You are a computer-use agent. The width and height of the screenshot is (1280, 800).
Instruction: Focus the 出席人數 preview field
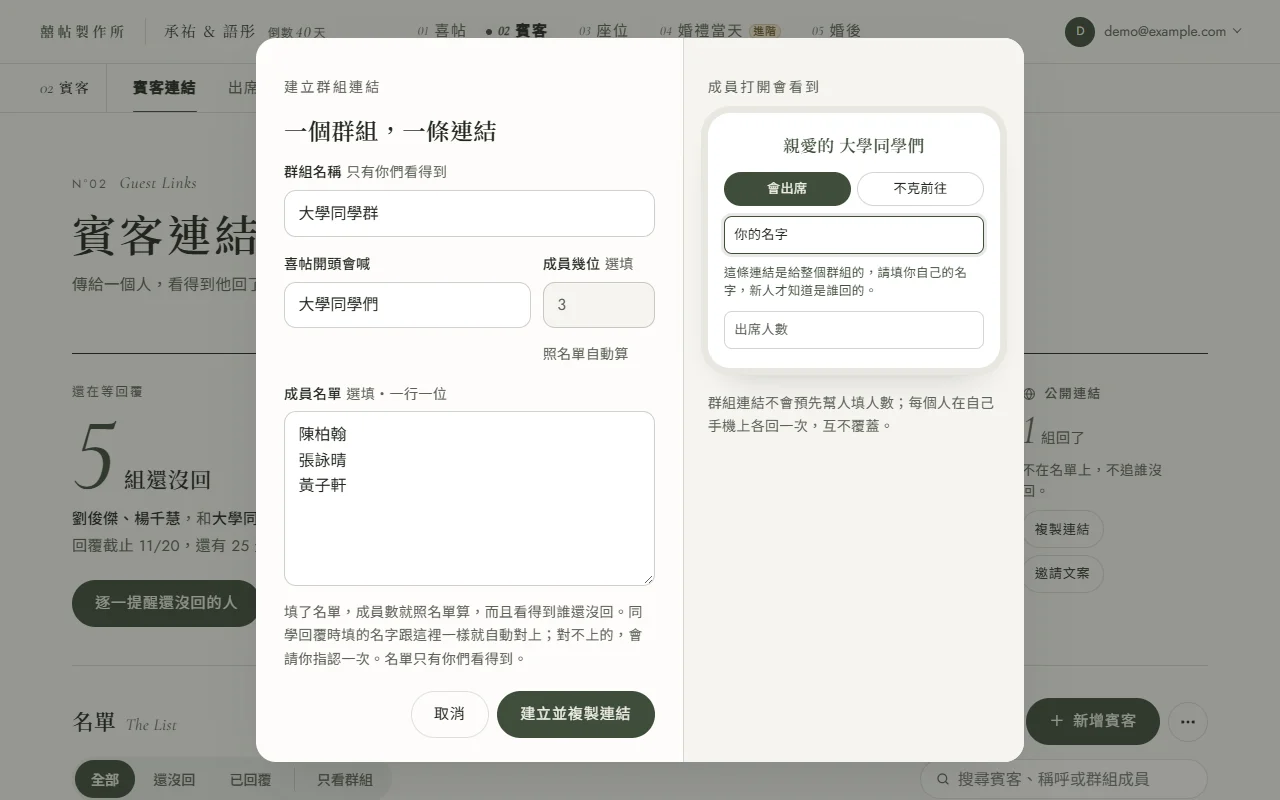[854, 330]
